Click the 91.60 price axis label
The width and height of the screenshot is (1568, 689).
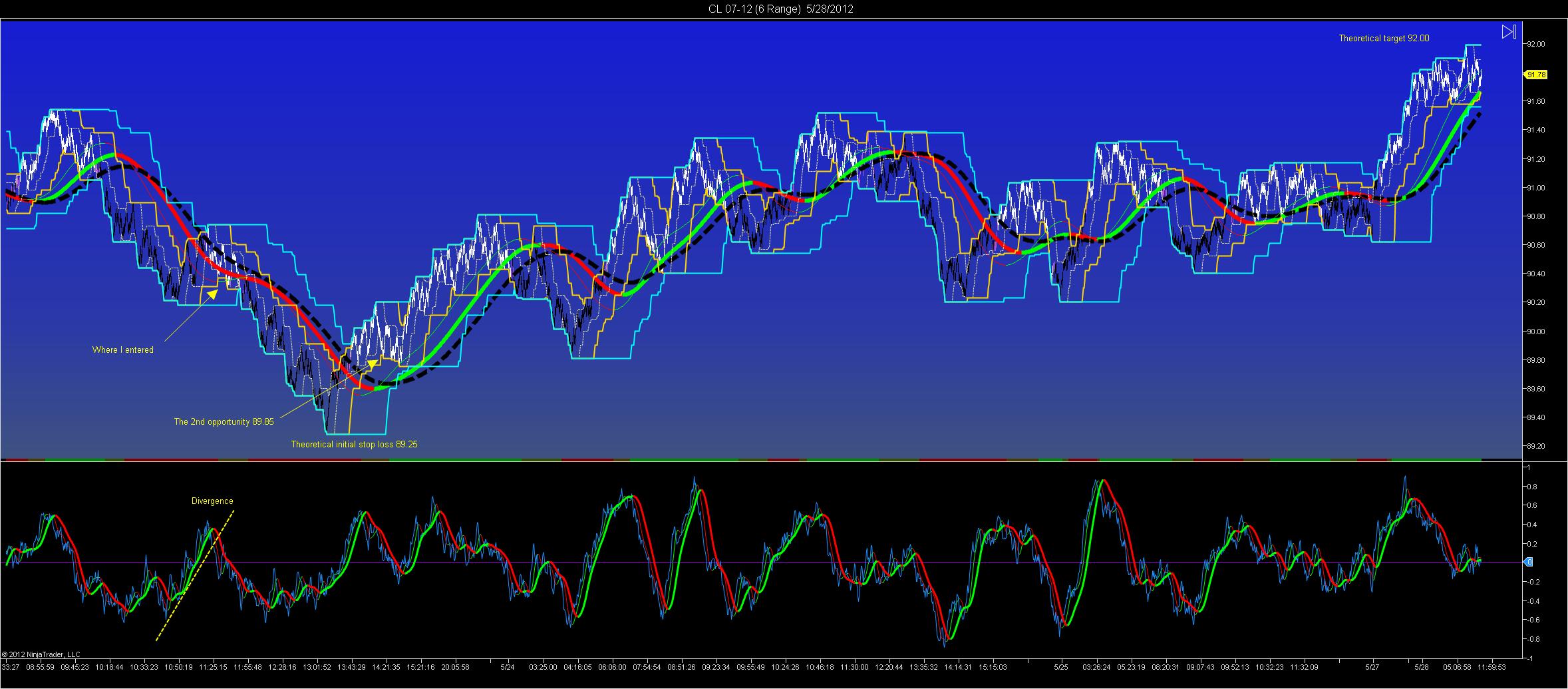tap(1536, 102)
